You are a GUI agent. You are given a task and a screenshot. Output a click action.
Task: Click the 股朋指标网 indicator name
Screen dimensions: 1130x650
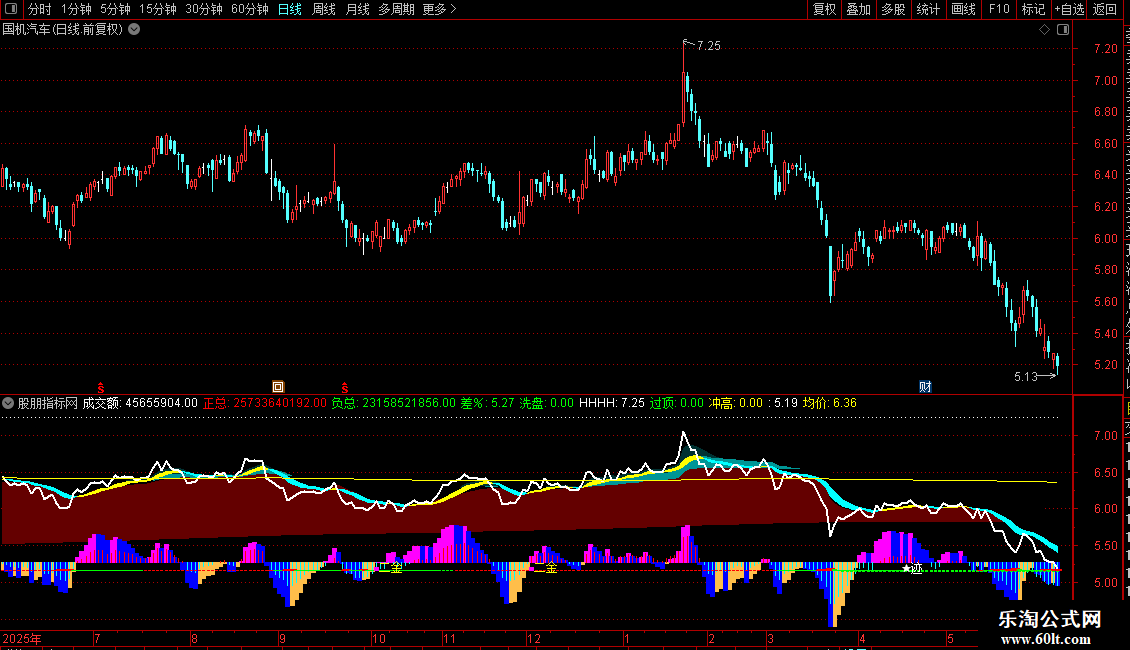[48, 404]
